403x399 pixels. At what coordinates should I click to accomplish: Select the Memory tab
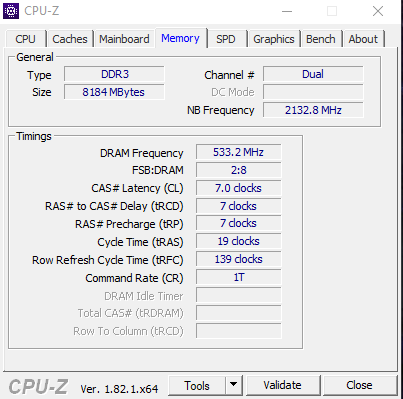(180, 38)
